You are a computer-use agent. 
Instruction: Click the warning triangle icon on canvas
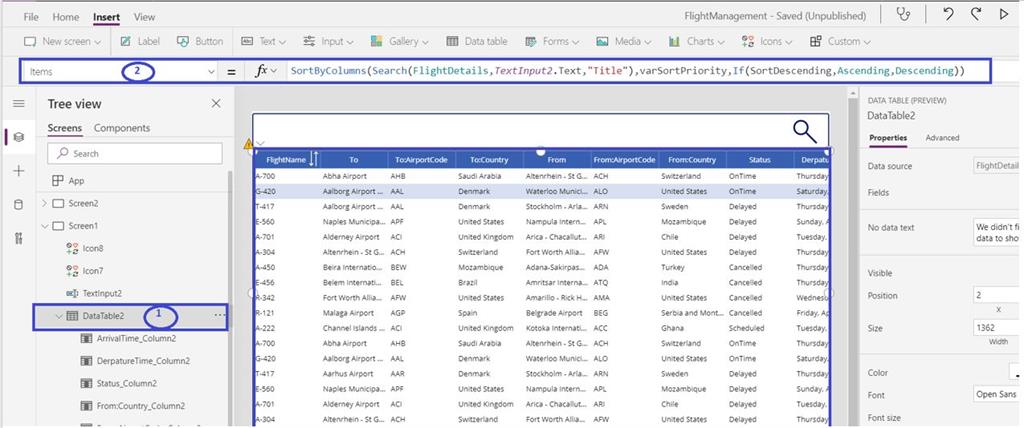click(248, 144)
